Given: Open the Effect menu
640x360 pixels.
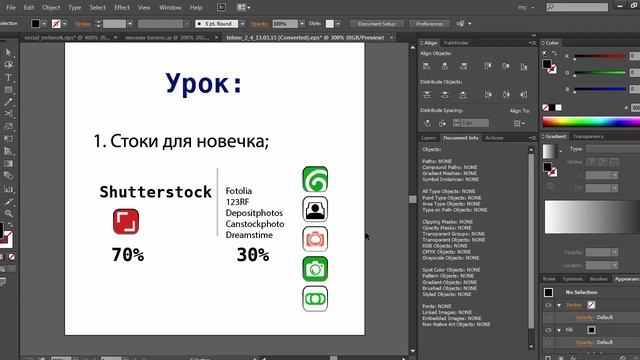Looking at the screenshot, I should click(x=122, y=7).
